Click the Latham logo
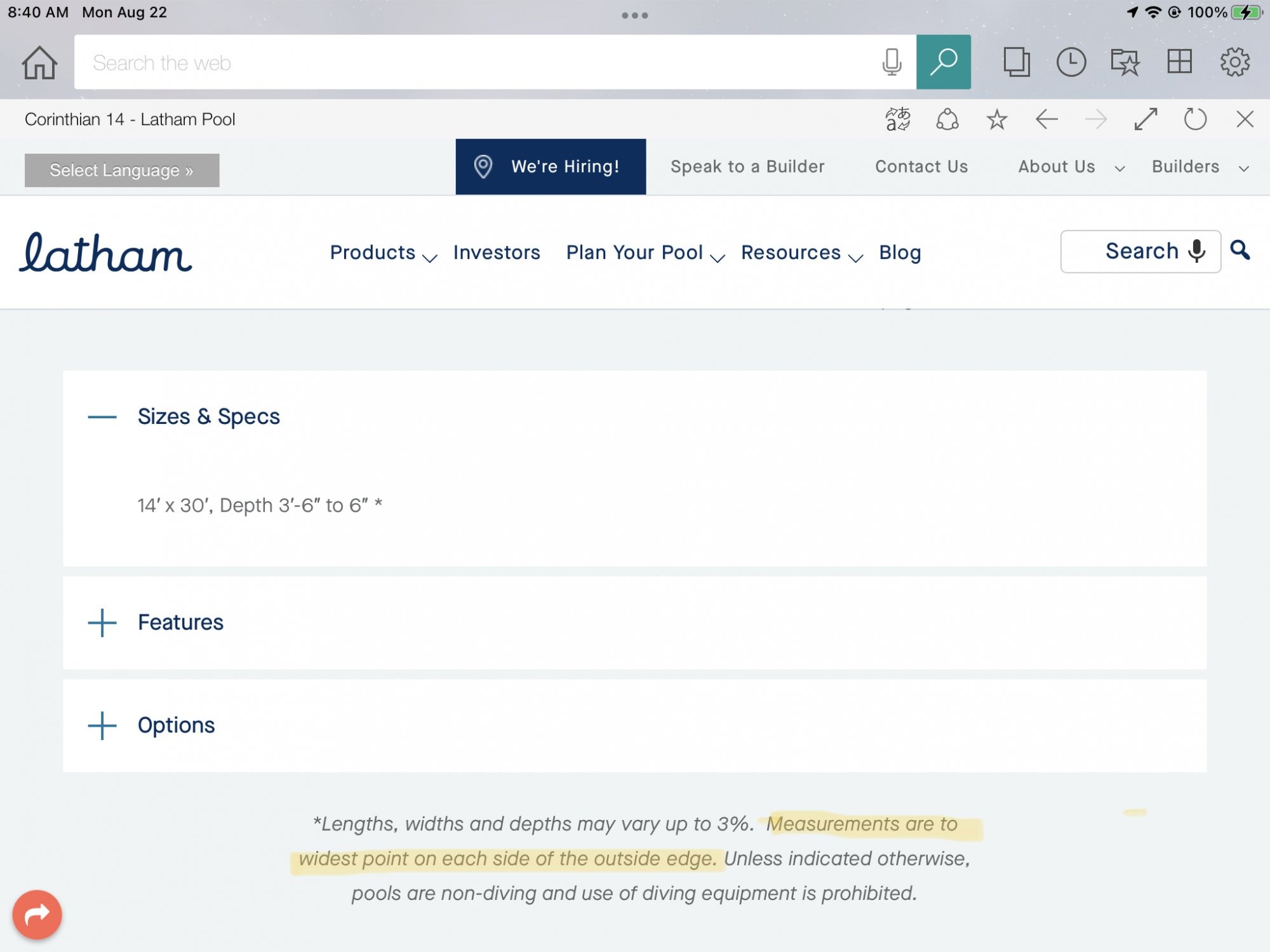The image size is (1270, 952). (x=105, y=253)
